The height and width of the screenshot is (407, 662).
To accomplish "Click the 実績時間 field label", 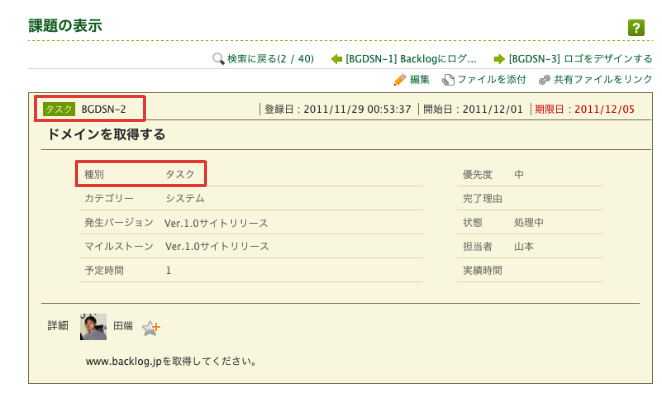I will point(483,271).
